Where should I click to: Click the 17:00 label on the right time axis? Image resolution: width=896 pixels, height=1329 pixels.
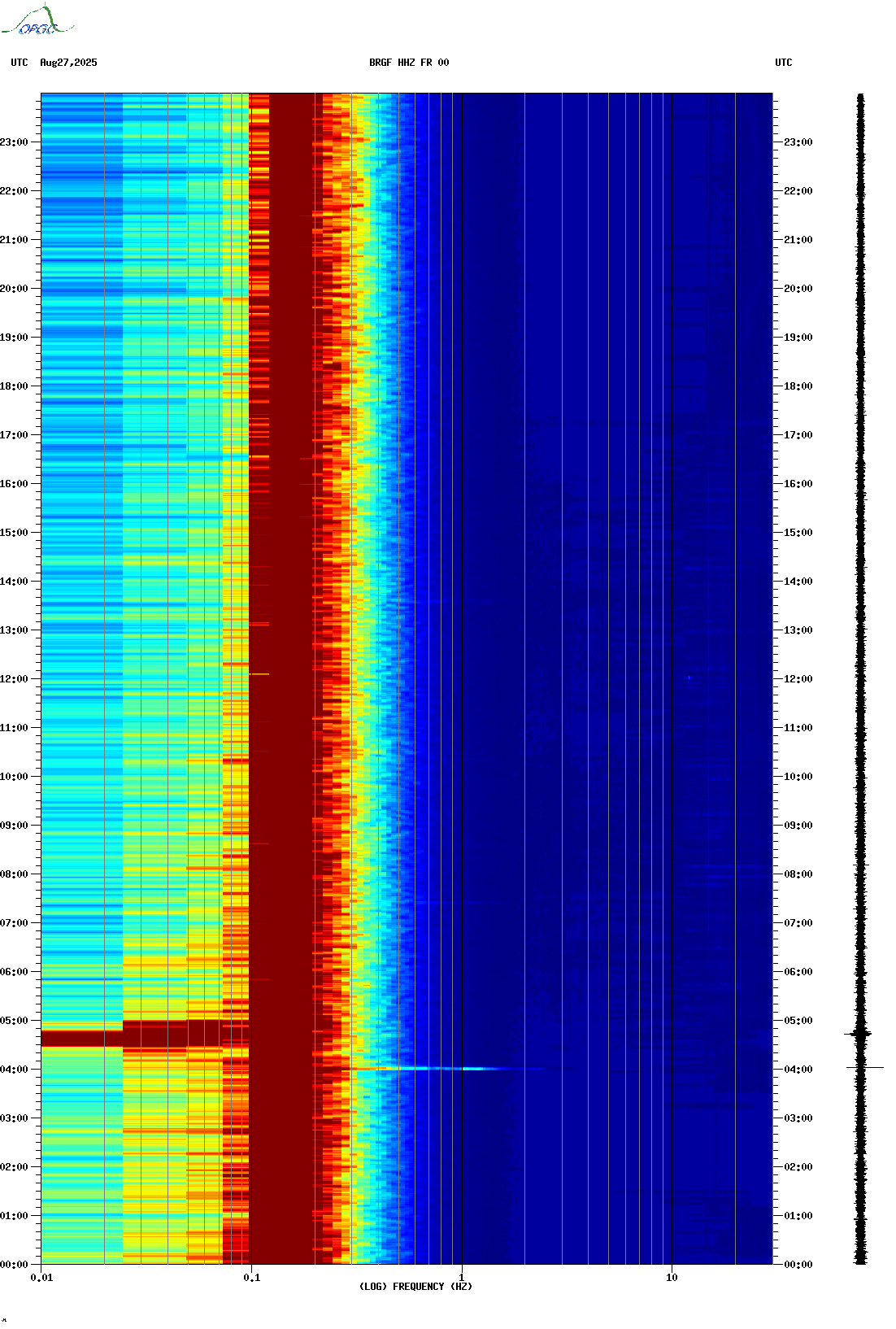[x=798, y=435]
